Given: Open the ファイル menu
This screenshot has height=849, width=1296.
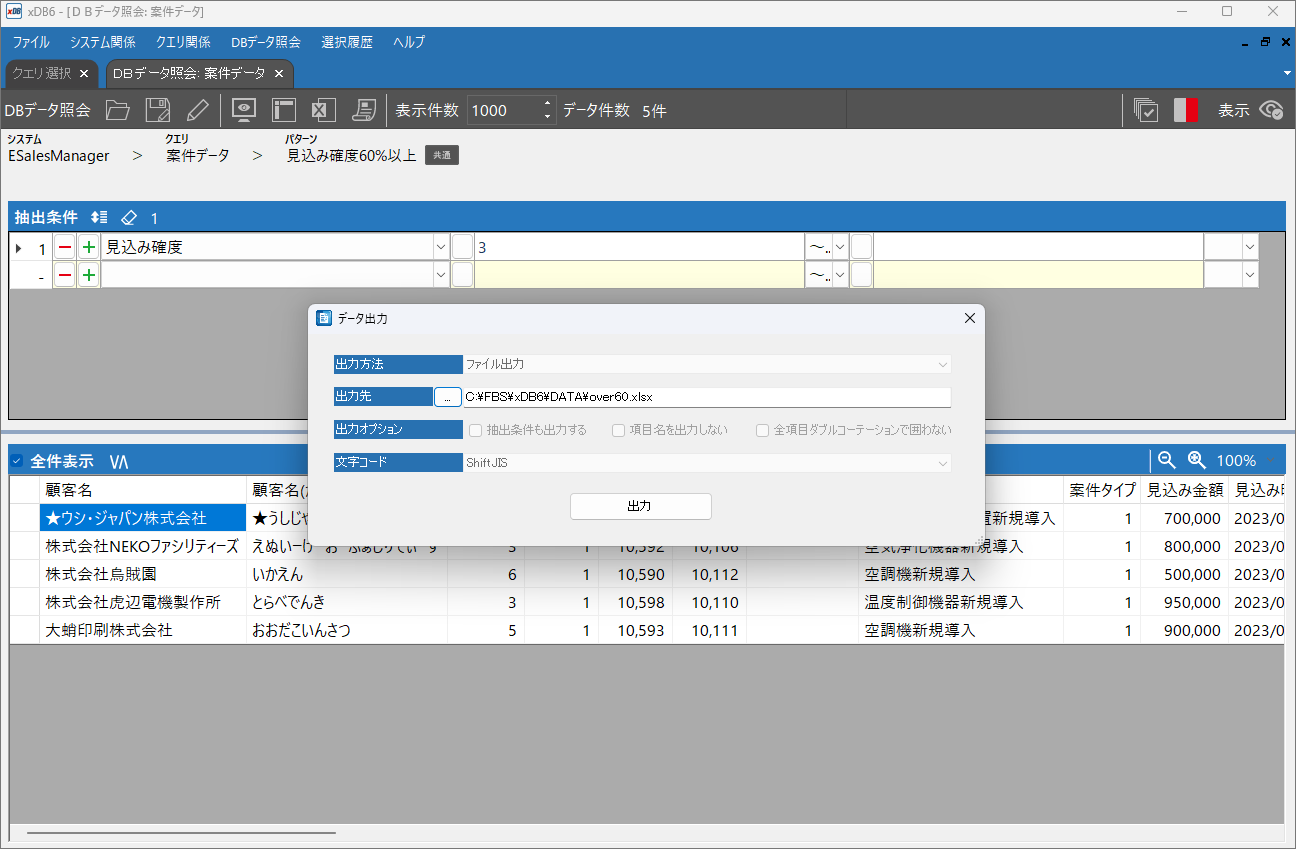Looking at the screenshot, I should 31,42.
